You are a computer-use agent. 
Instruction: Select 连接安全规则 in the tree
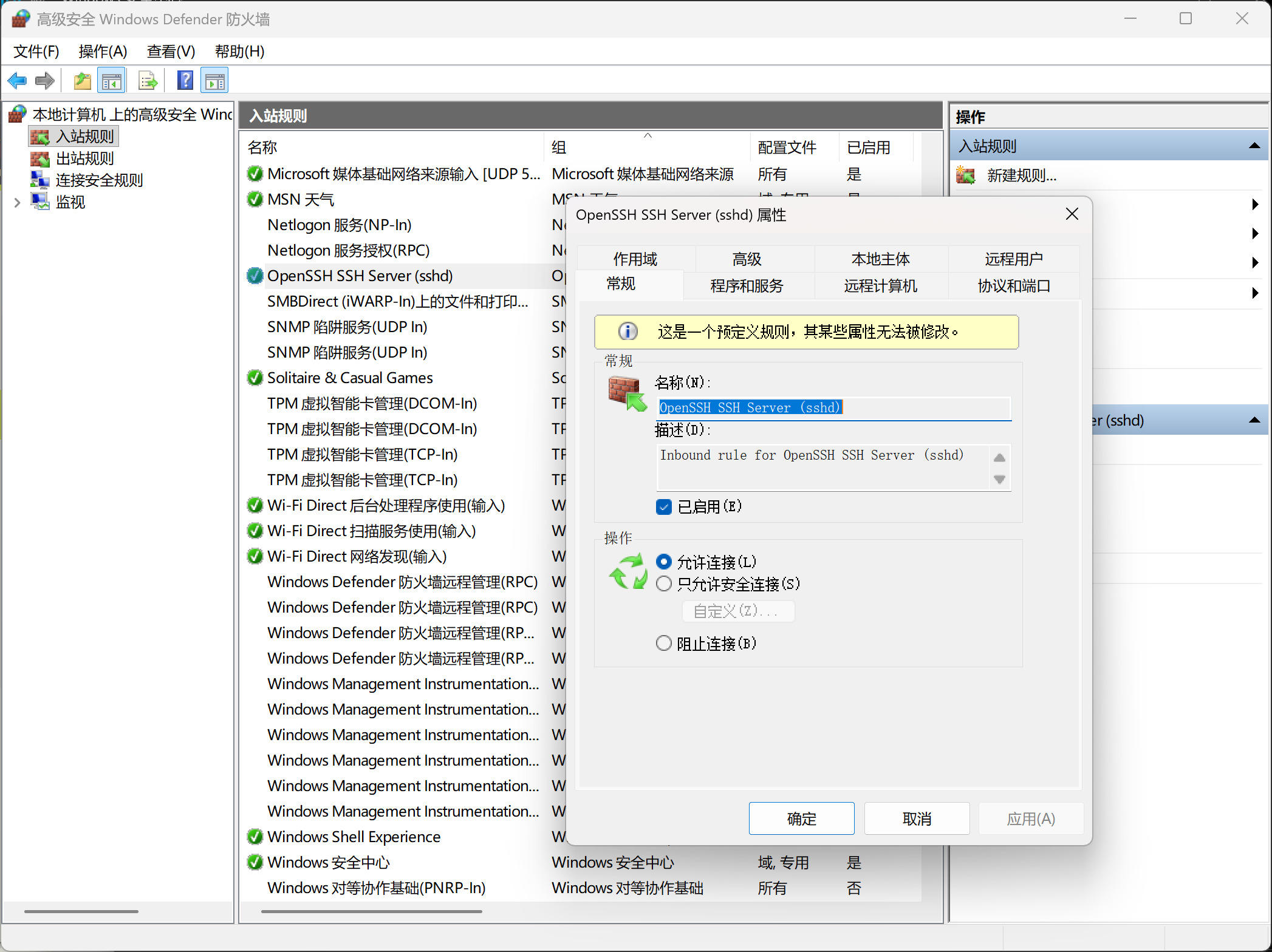(x=99, y=180)
